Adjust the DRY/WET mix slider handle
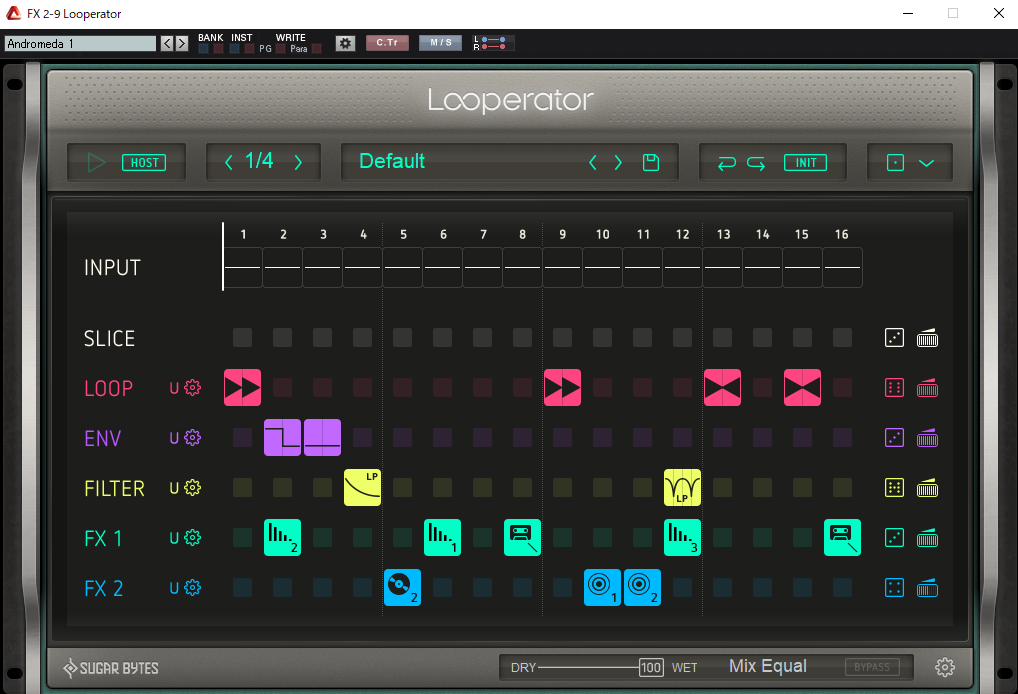 click(x=651, y=667)
